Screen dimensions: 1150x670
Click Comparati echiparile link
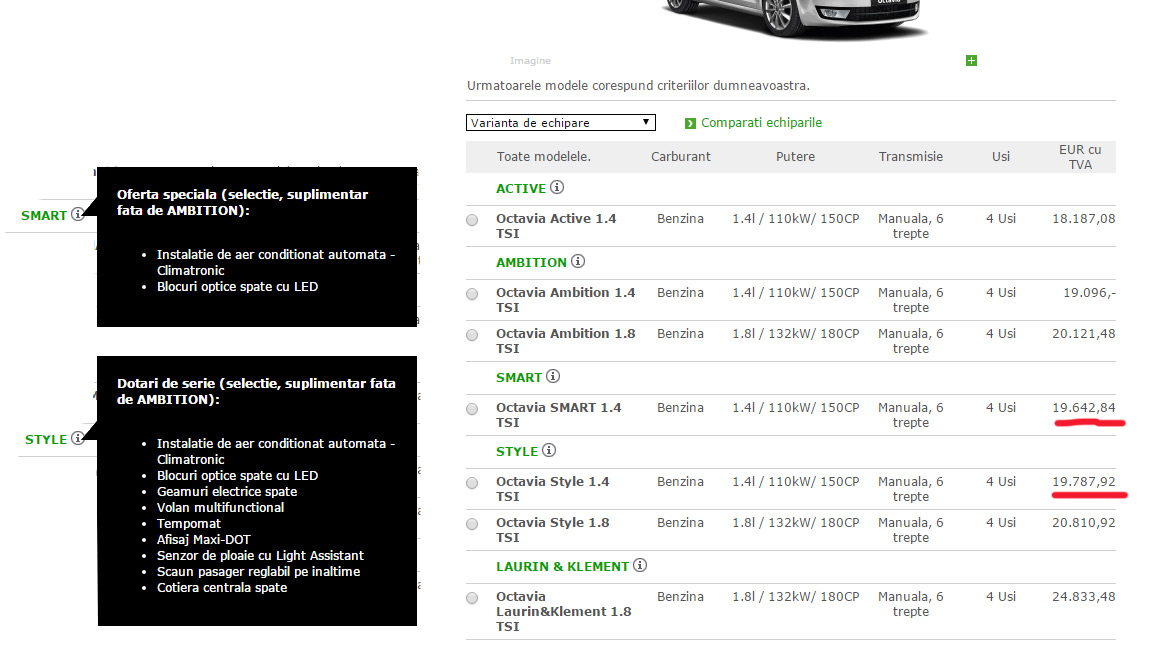tap(761, 122)
